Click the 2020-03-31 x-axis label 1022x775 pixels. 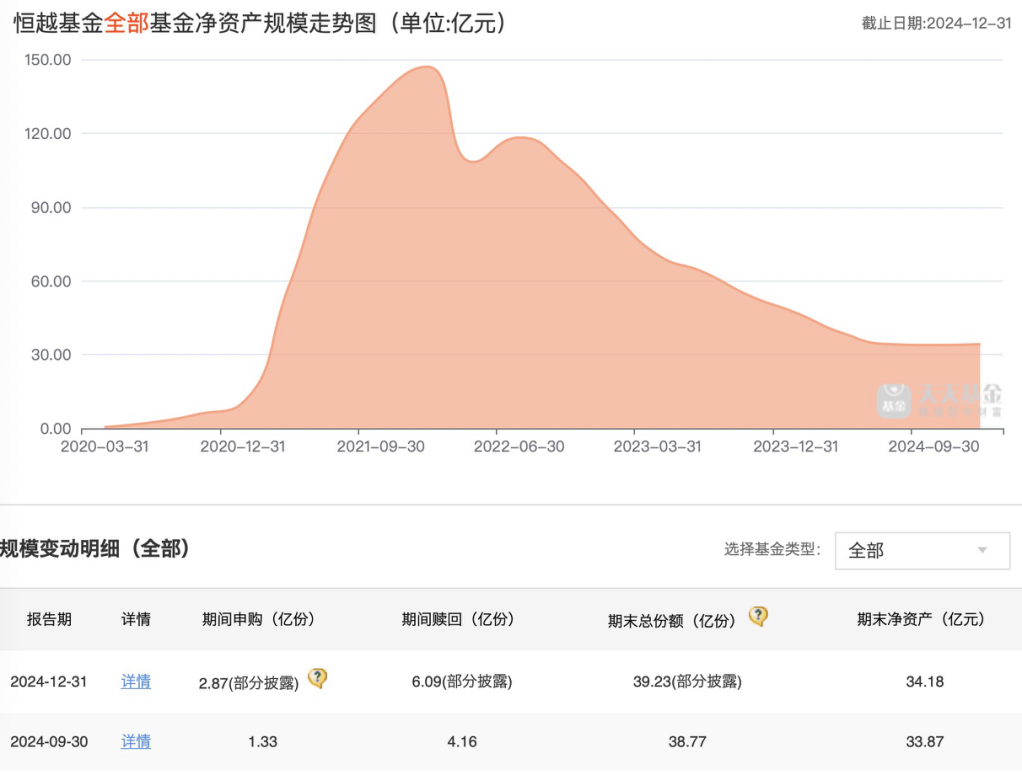tap(105, 447)
